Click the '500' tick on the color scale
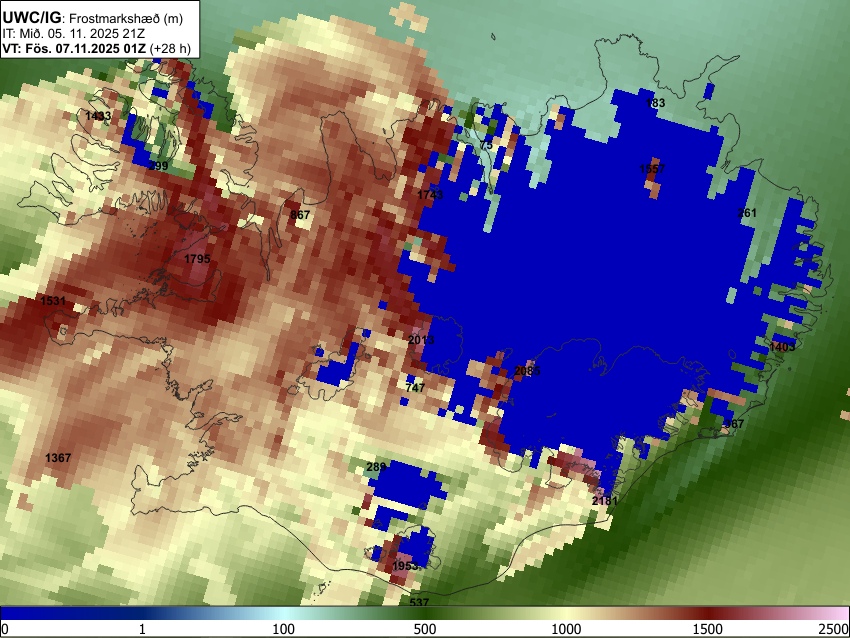 (424, 629)
